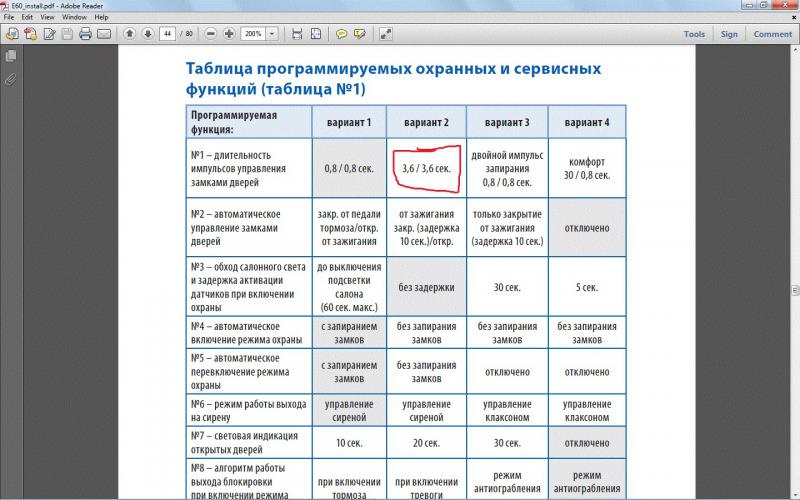Image resolution: width=800 pixels, height=500 pixels.
Task: Click the fit one full page icon
Action: 316,34
